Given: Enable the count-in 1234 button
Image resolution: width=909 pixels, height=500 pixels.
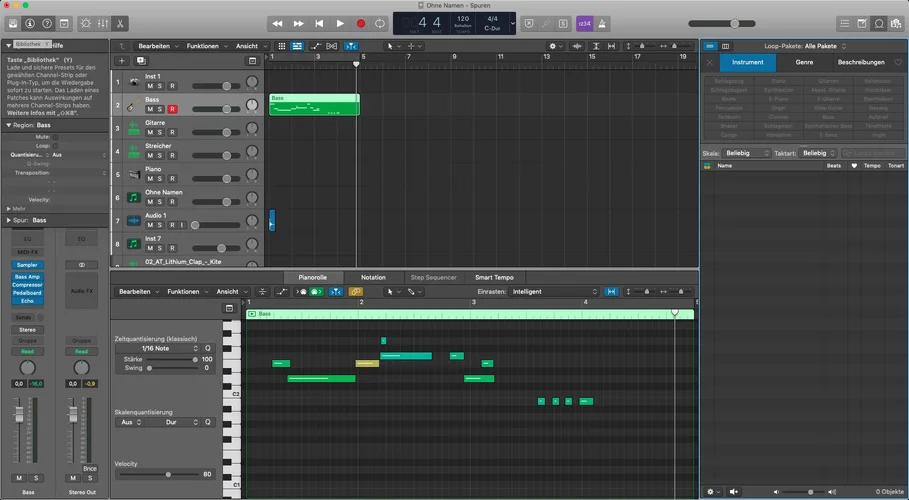Looking at the screenshot, I should (x=584, y=23).
